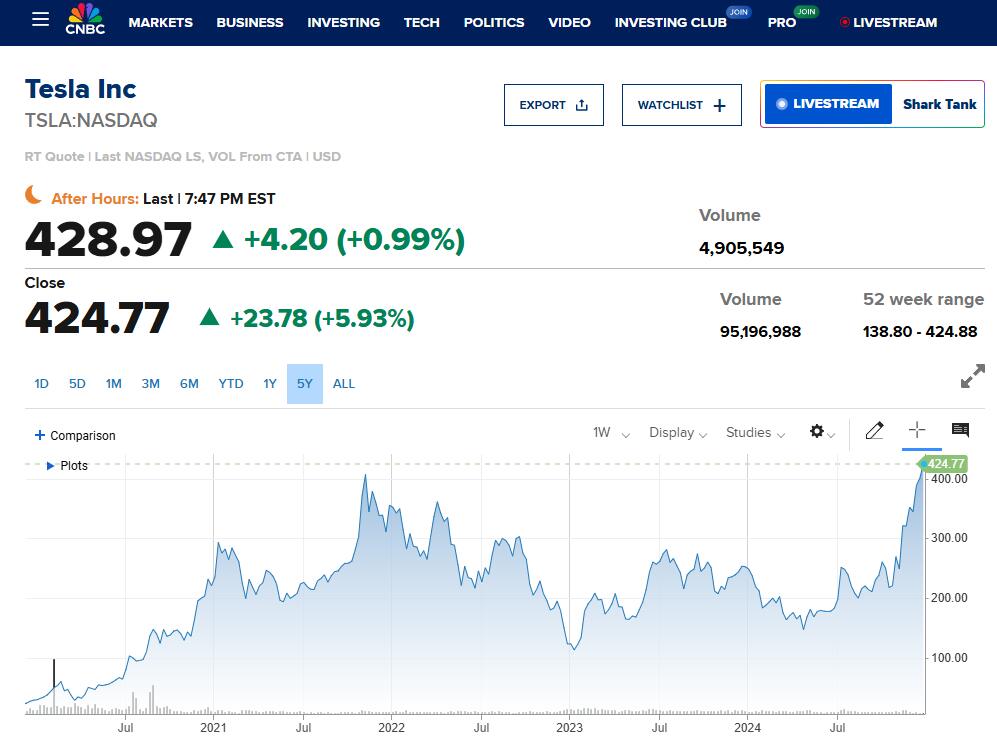The image size is (997, 755).
Task: Select the 1M chart range
Action: pos(113,384)
